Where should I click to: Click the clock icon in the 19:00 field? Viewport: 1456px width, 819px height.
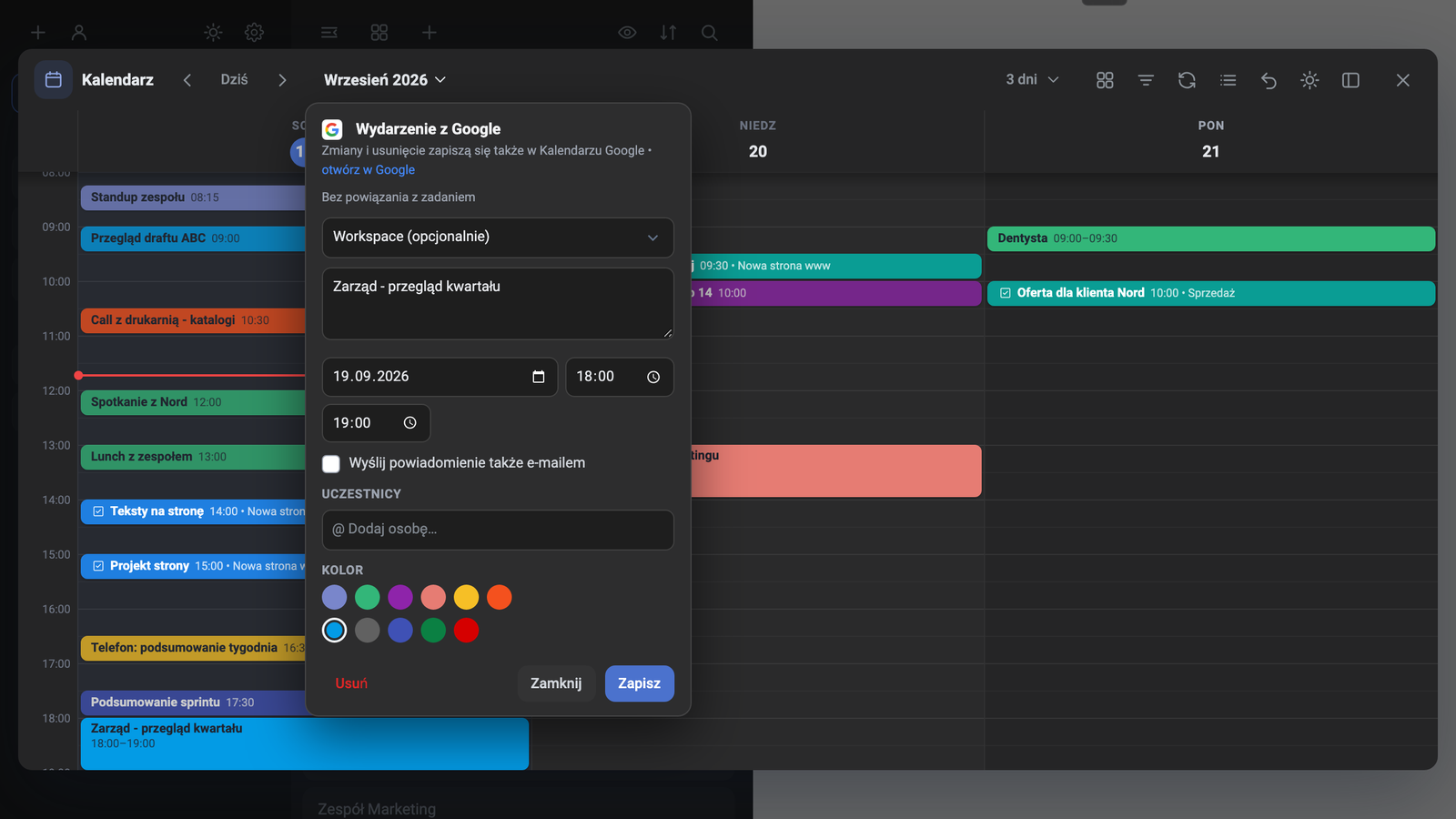(x=410, y=423)
